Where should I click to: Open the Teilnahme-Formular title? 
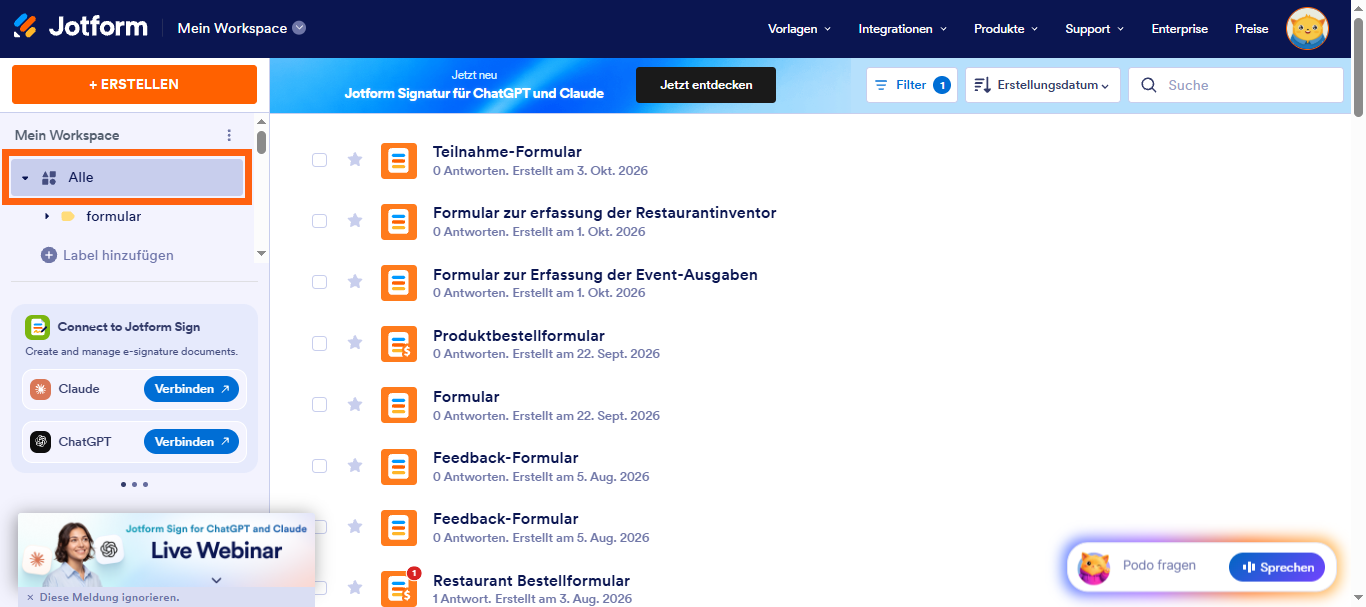(x=507, y=152)
